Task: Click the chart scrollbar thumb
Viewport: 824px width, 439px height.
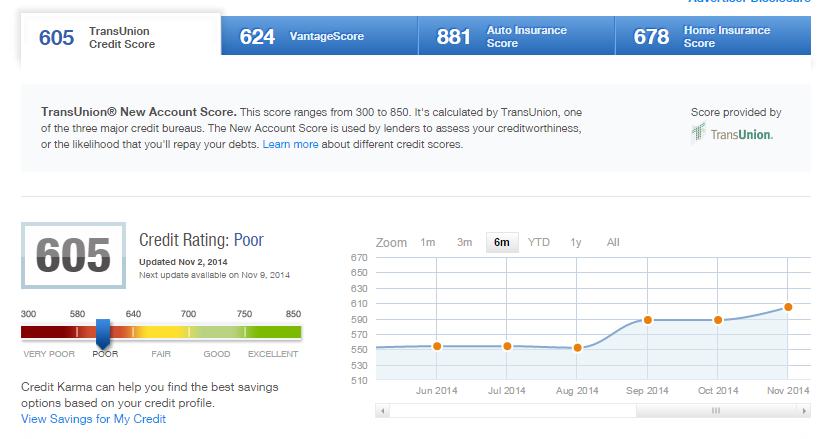Action: tap(716, 411)
